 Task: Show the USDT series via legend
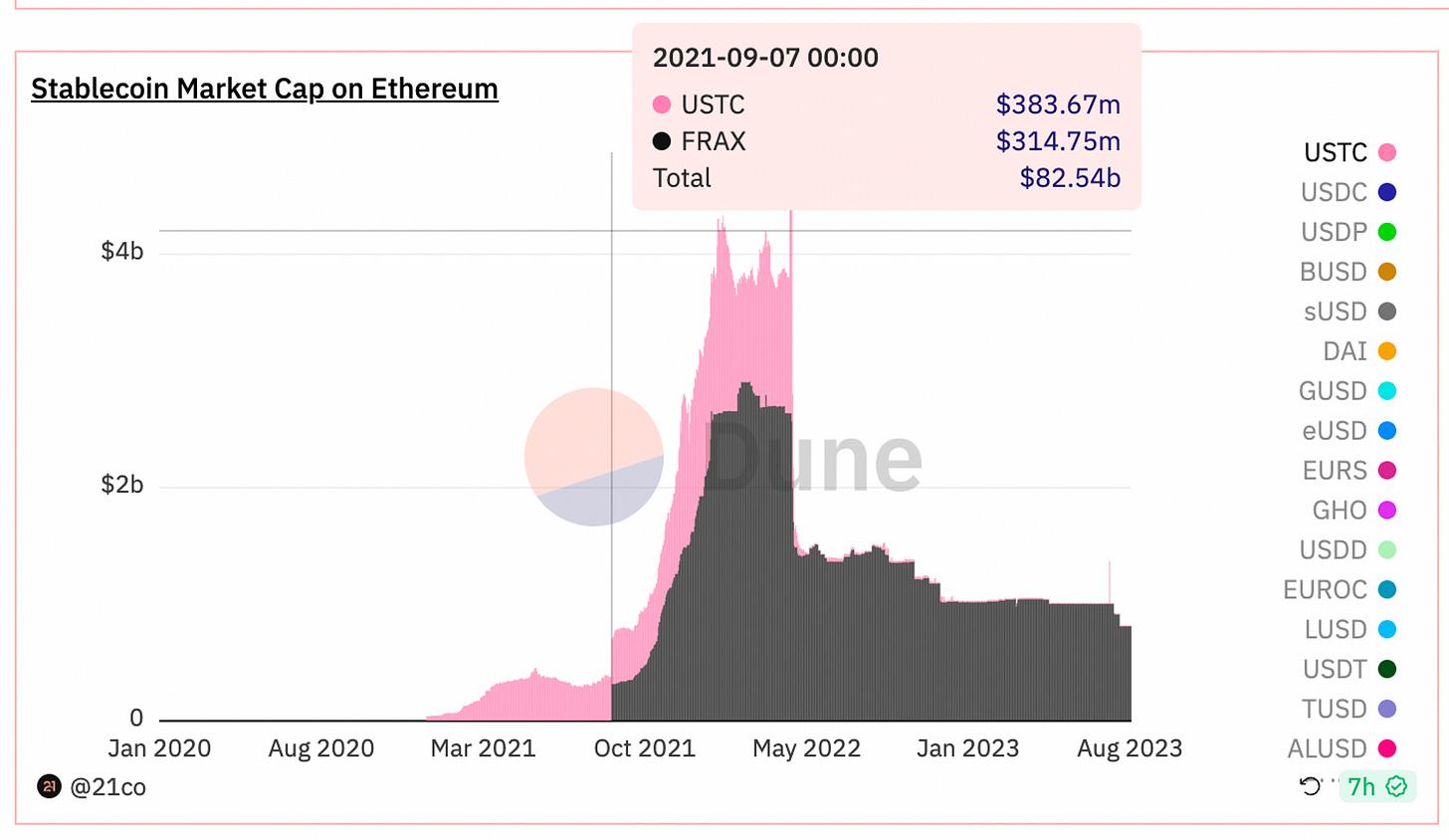1335,669
